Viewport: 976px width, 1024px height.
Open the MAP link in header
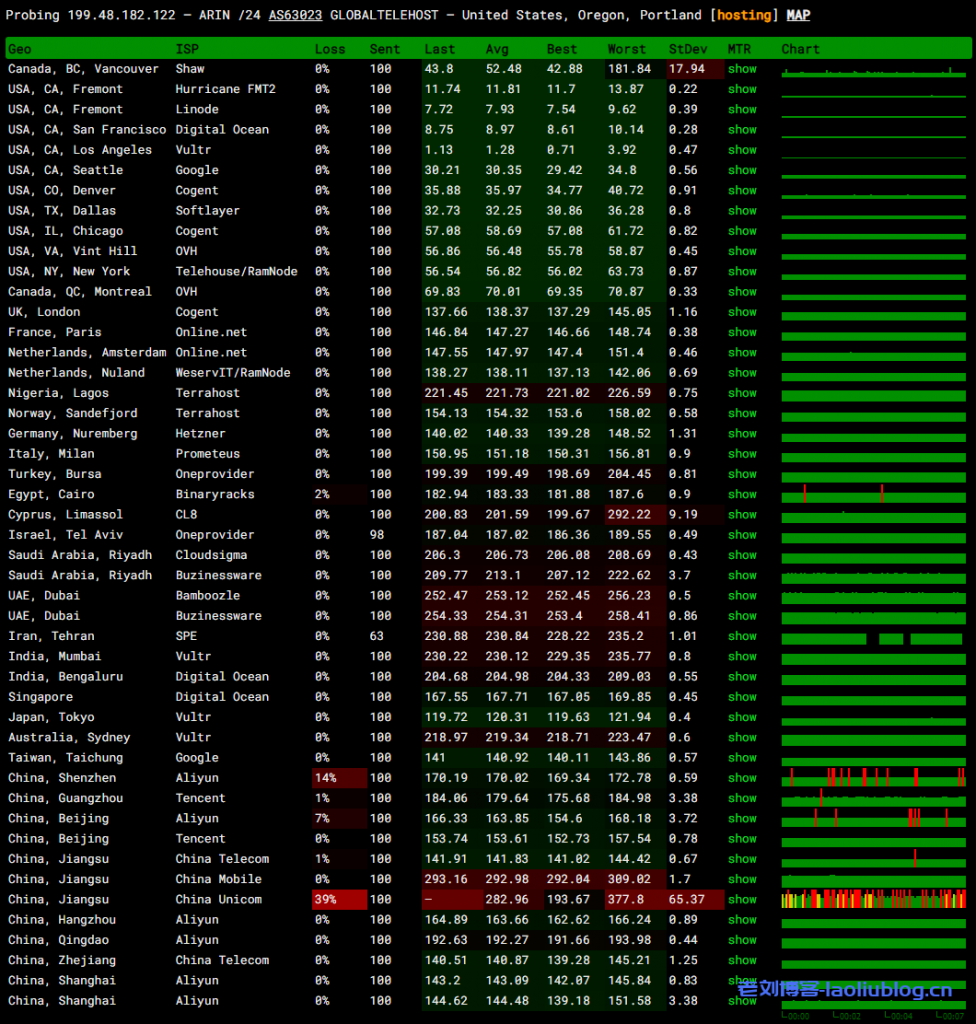coord(798,16)
